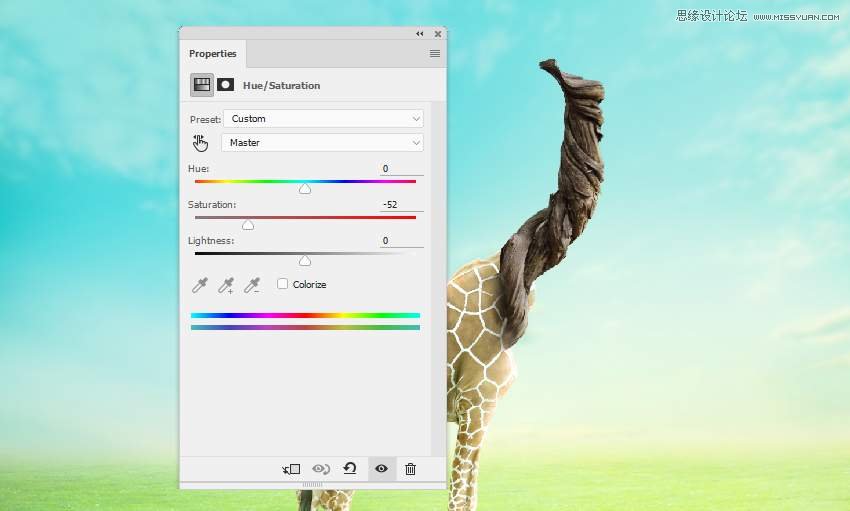View previous state of adjustment
The width and height of the screenshot is (850, 511).
click(321, 469)
